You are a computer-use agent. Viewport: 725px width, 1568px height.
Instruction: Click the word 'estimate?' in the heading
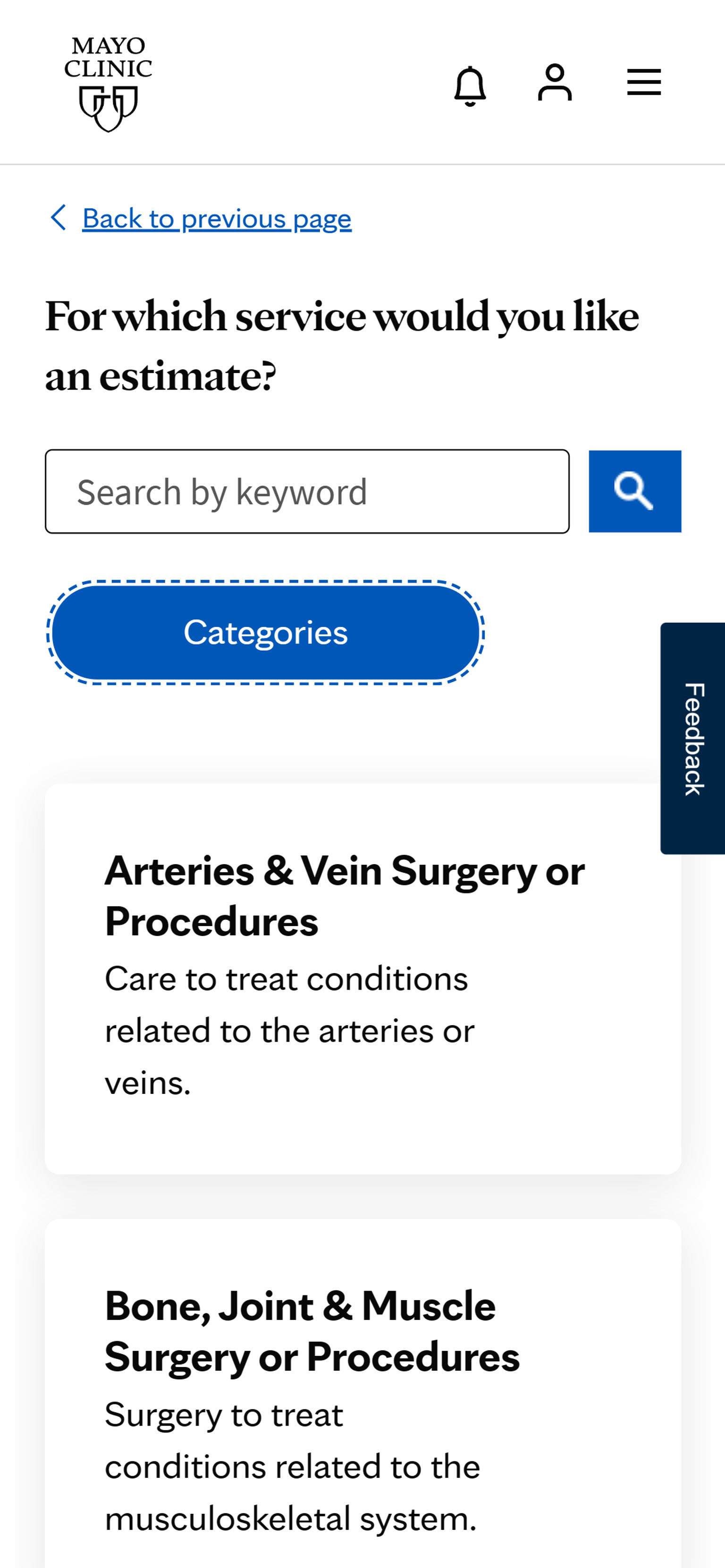click(x=188, y=376)
